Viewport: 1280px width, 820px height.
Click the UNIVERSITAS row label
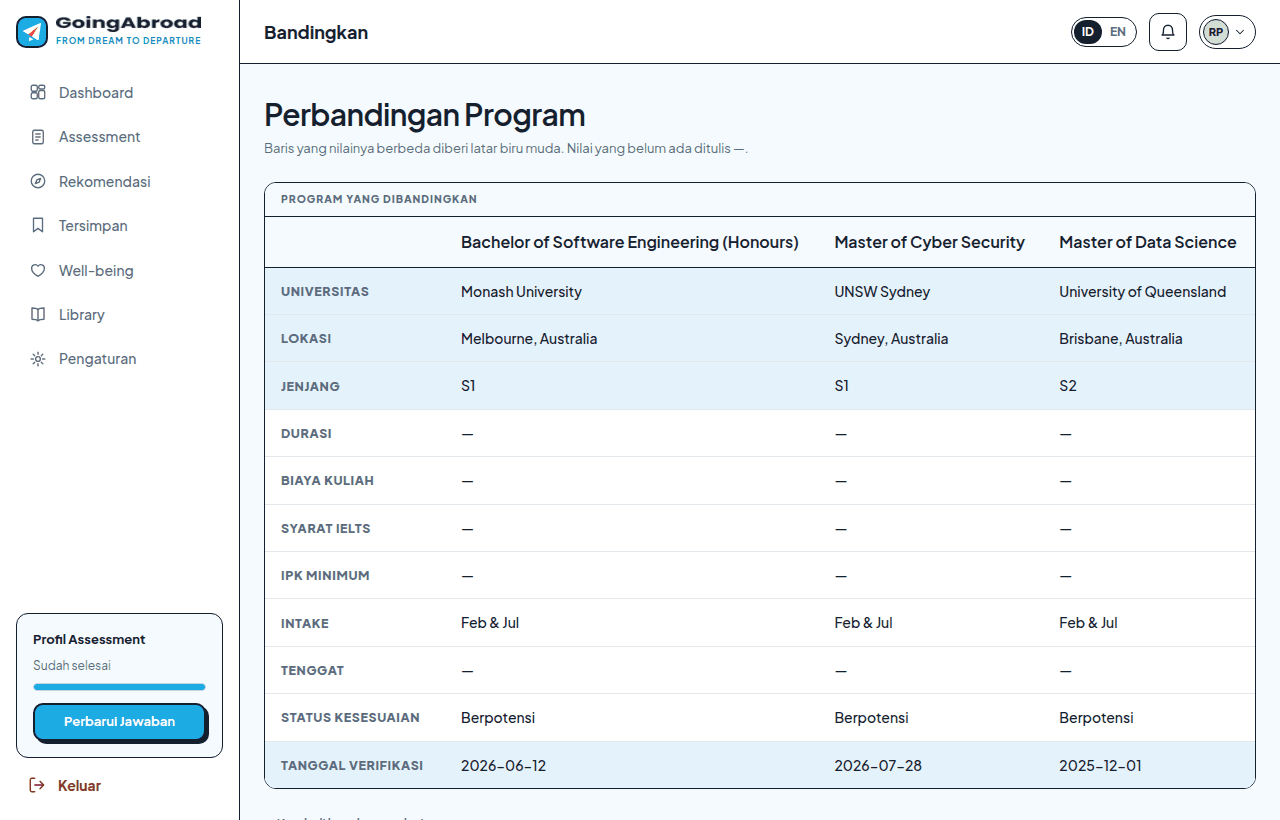click(x=325, y=292)
